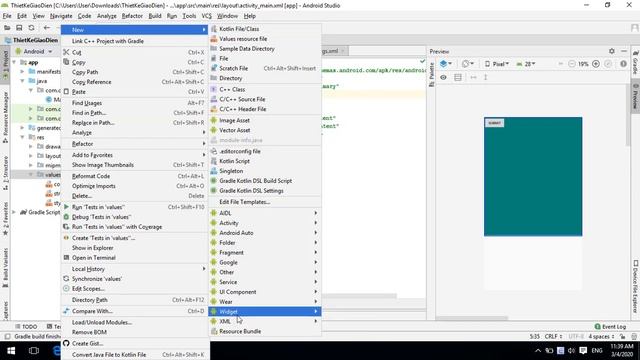Click the Task View taskbar icon
The image size is (640, 360).
click(x=34, y=351)
